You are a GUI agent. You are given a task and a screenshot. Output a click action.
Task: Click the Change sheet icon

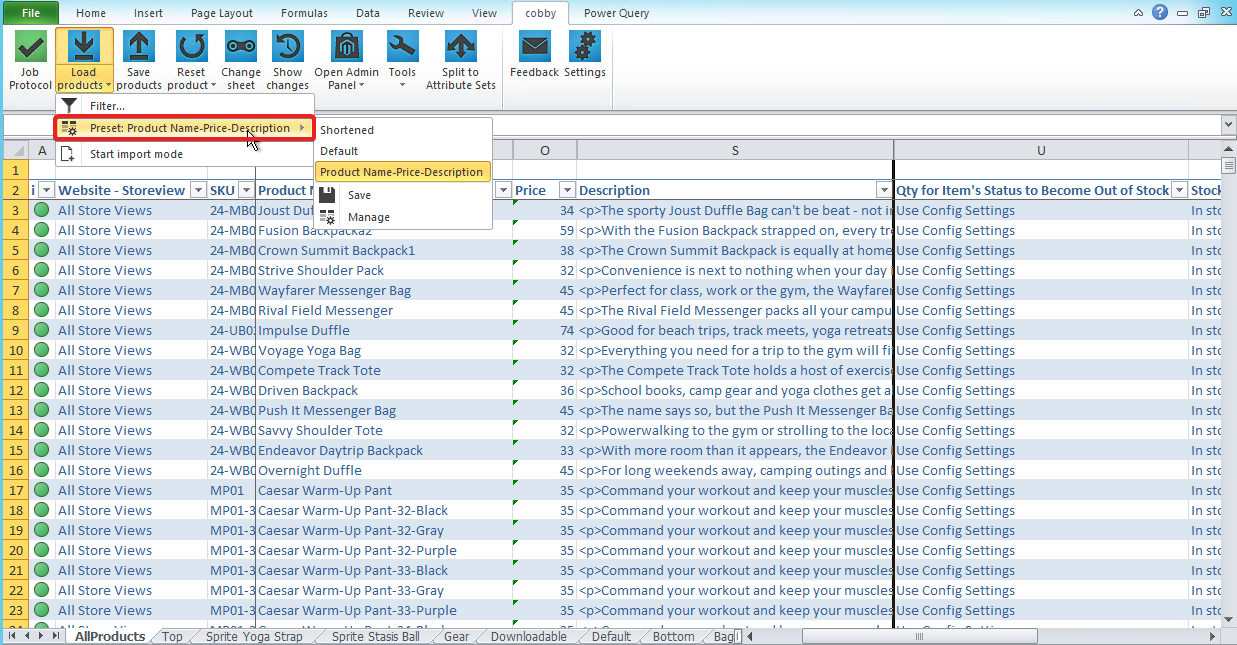click(241, 47)
